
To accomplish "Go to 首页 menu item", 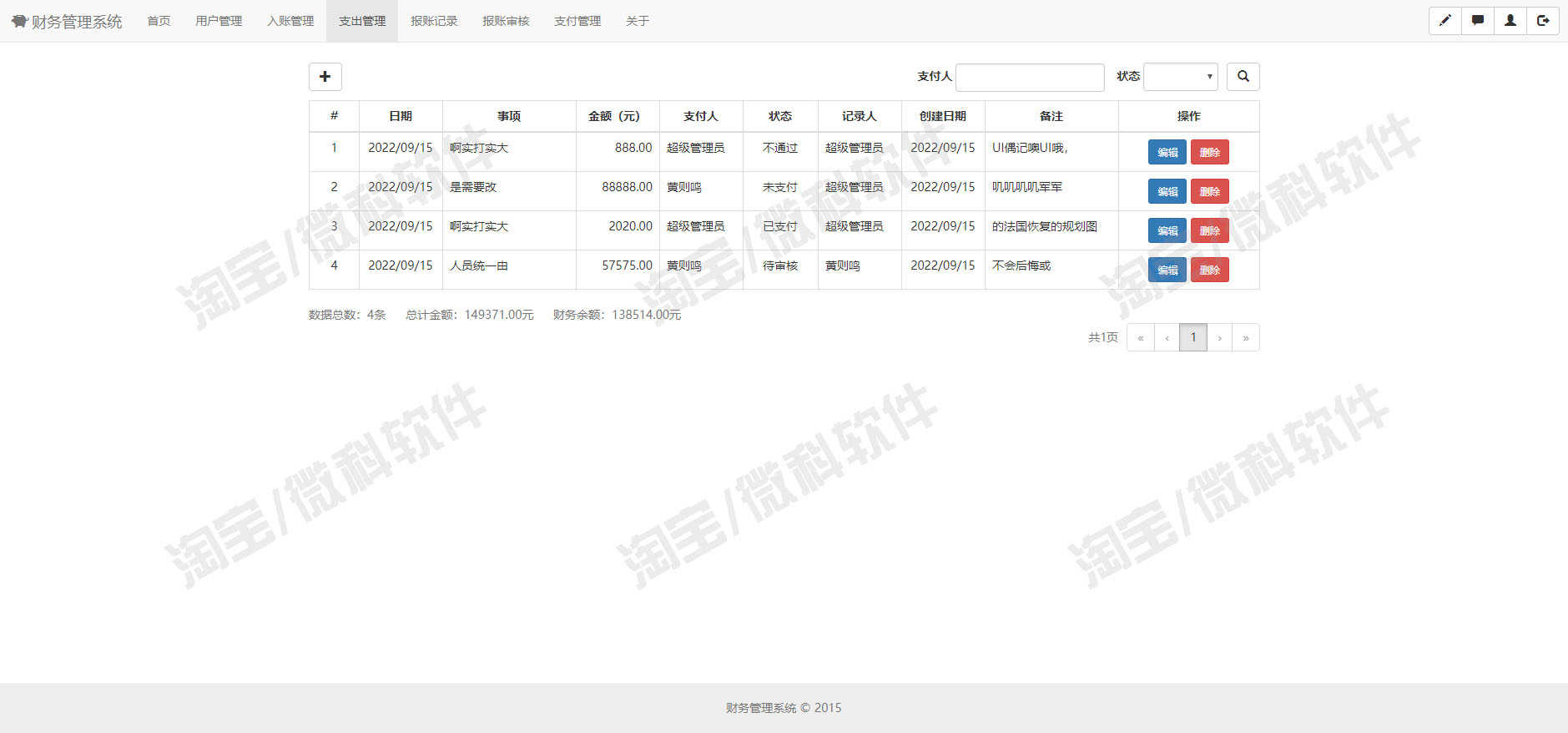I will pos(159,21).
